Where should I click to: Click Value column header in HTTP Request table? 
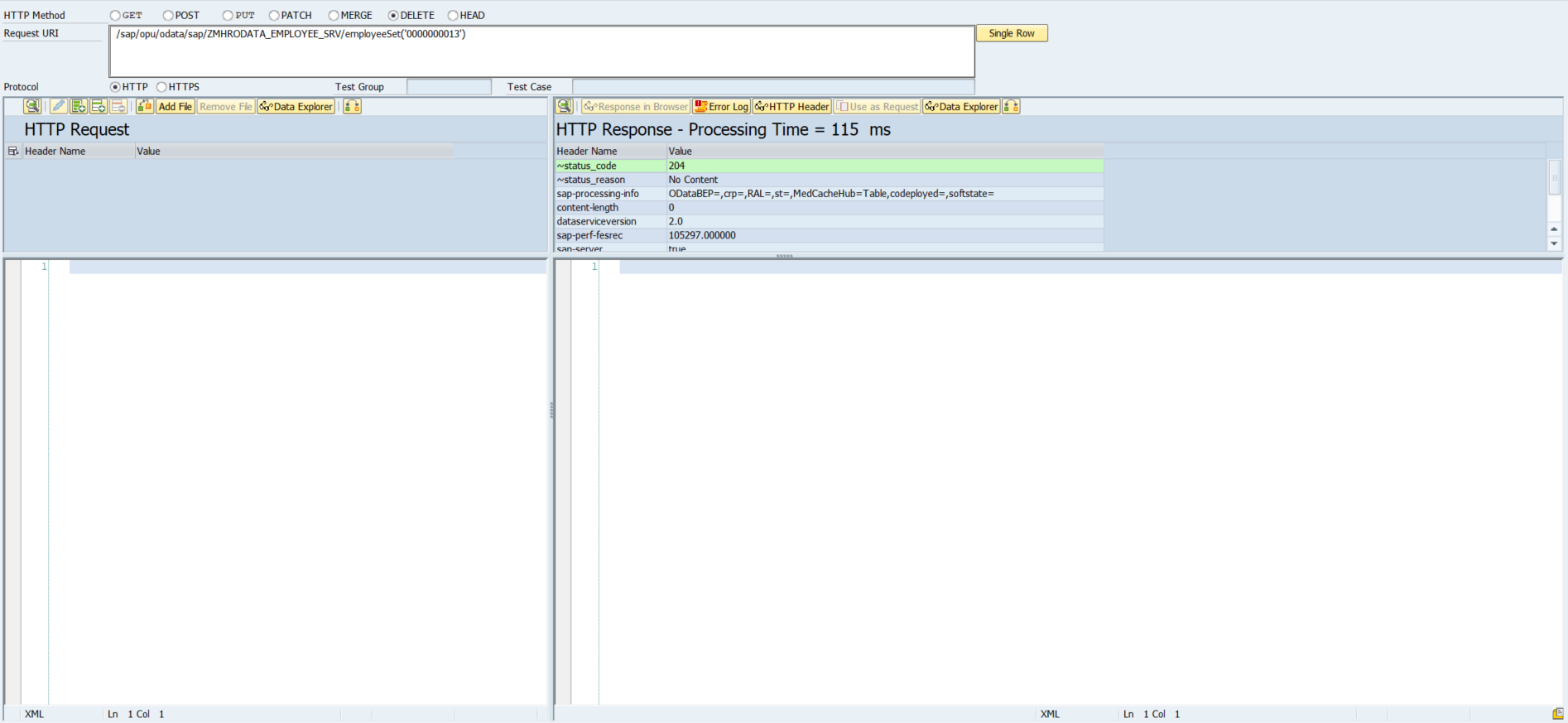point(294,151)
